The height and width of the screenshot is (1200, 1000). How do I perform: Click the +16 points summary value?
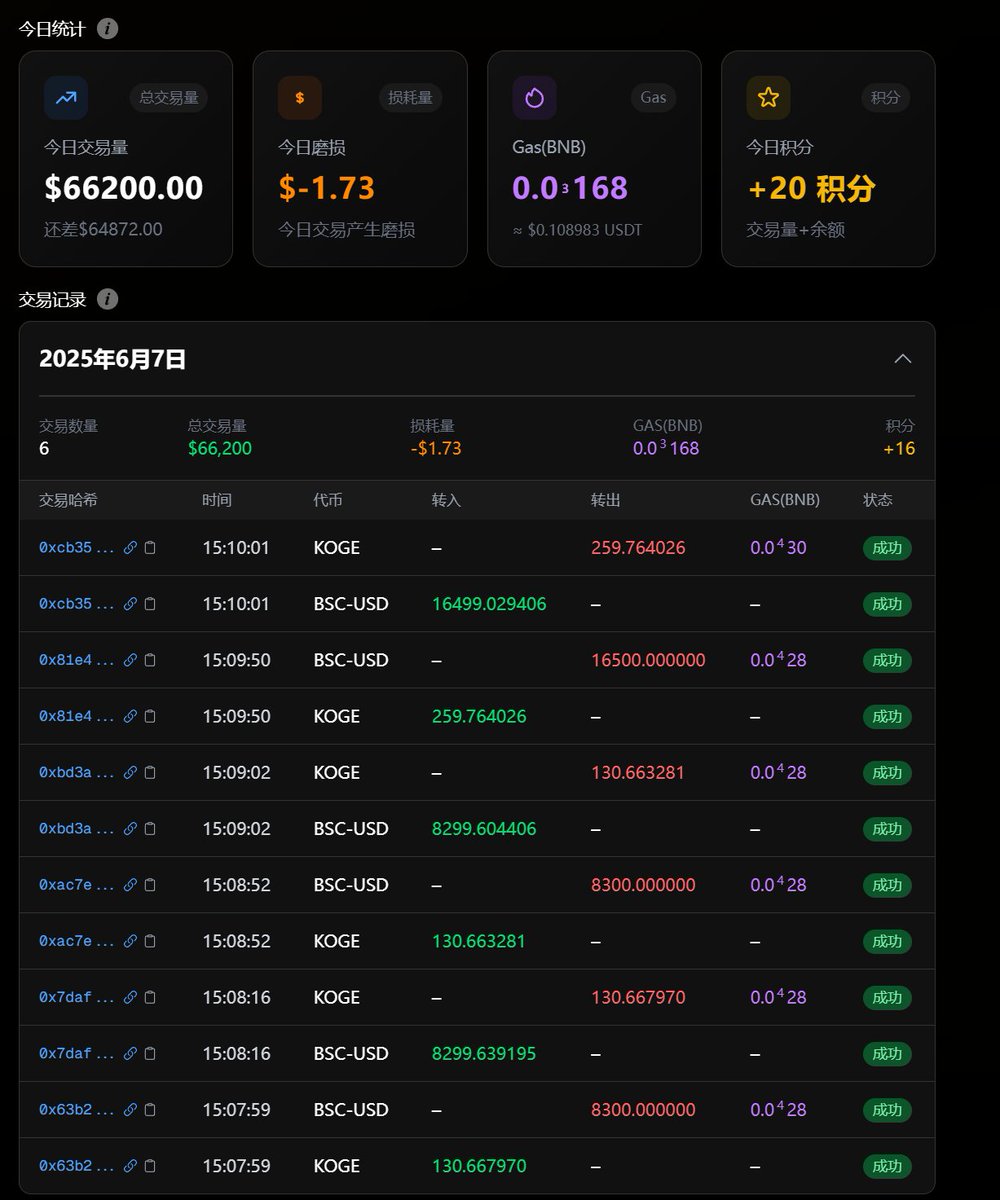point(899,448)
